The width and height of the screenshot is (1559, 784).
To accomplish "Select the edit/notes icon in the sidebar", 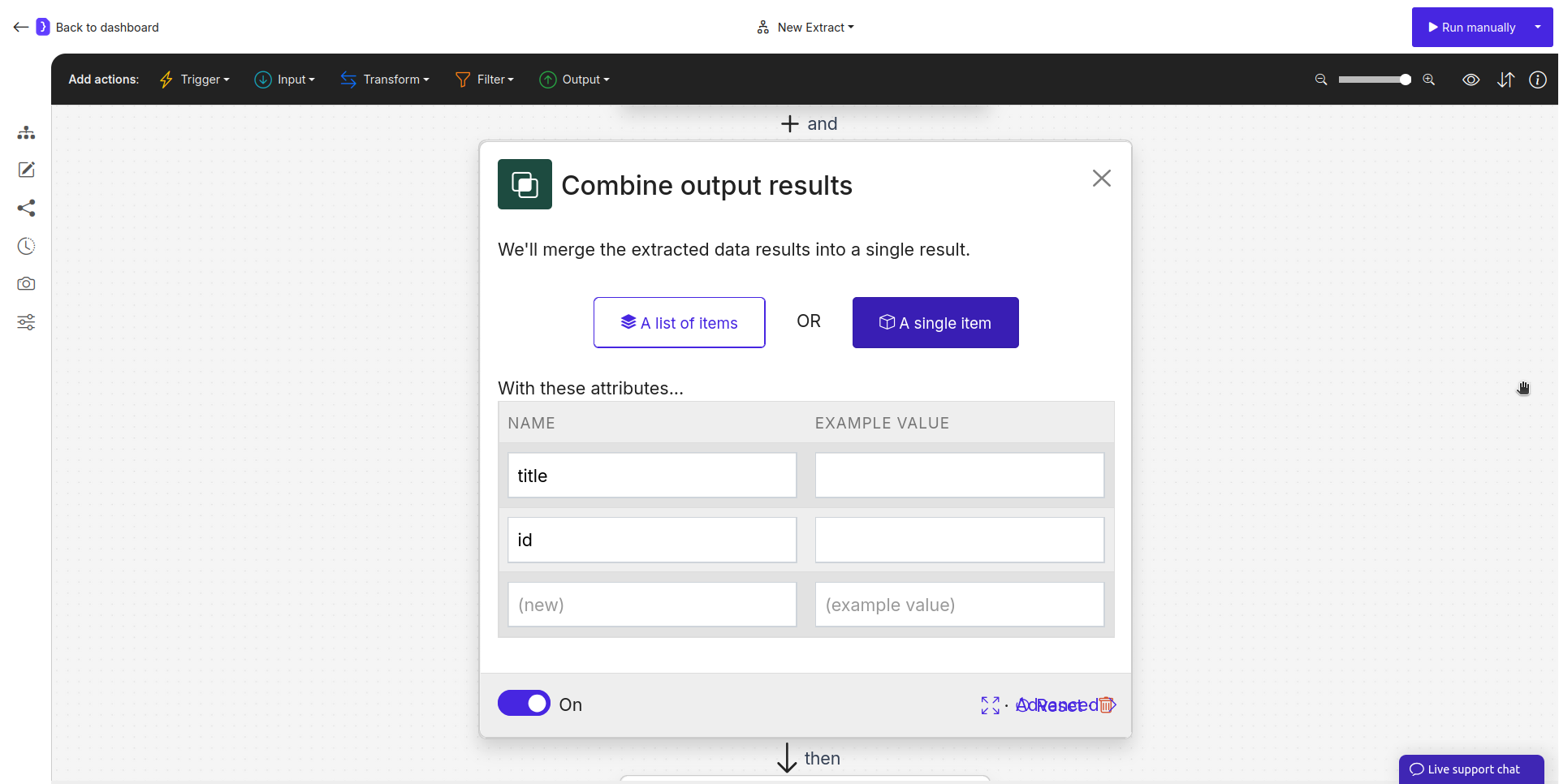I will (x=26, y=170).
